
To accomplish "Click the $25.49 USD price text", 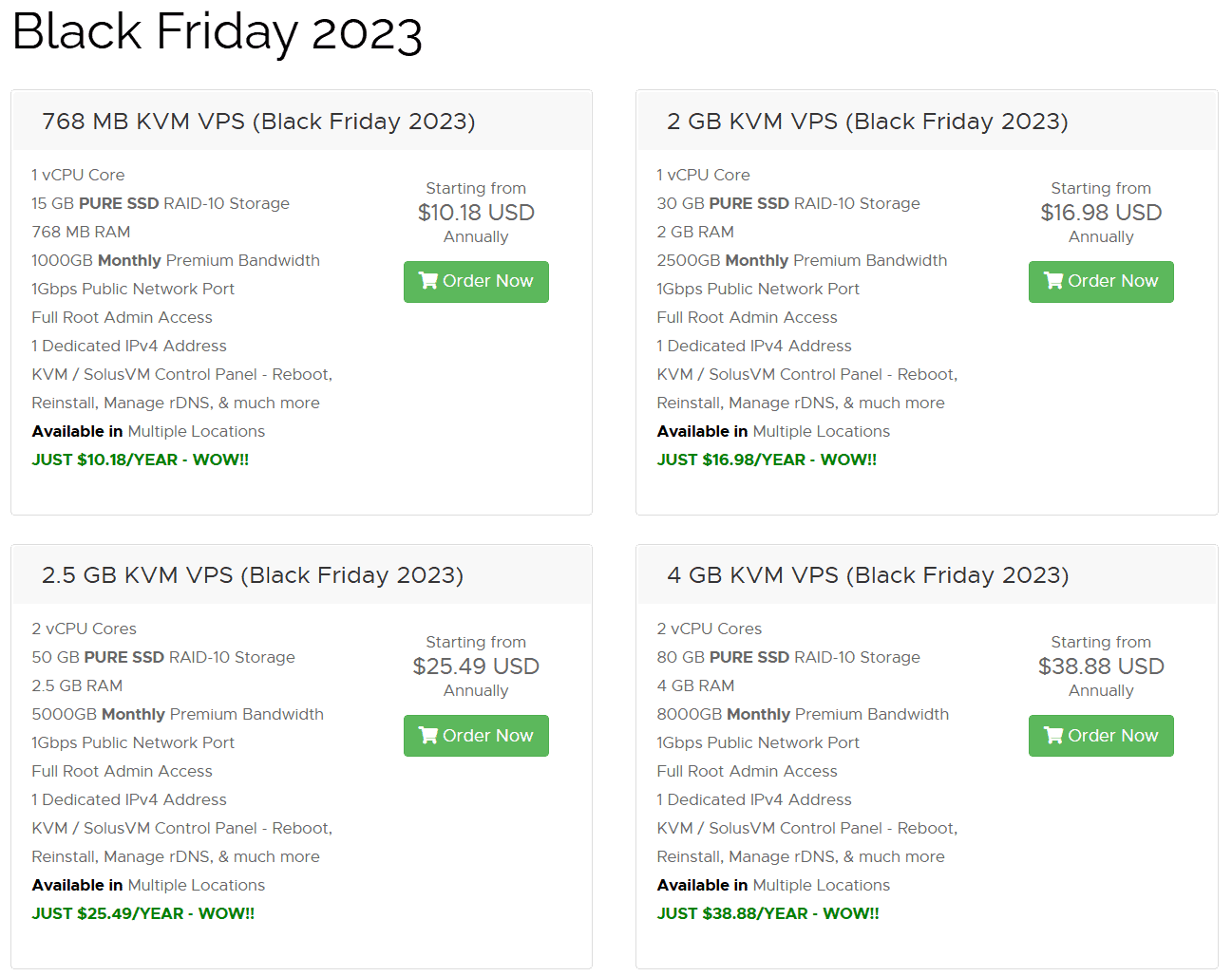I will [x=476, y=666].
